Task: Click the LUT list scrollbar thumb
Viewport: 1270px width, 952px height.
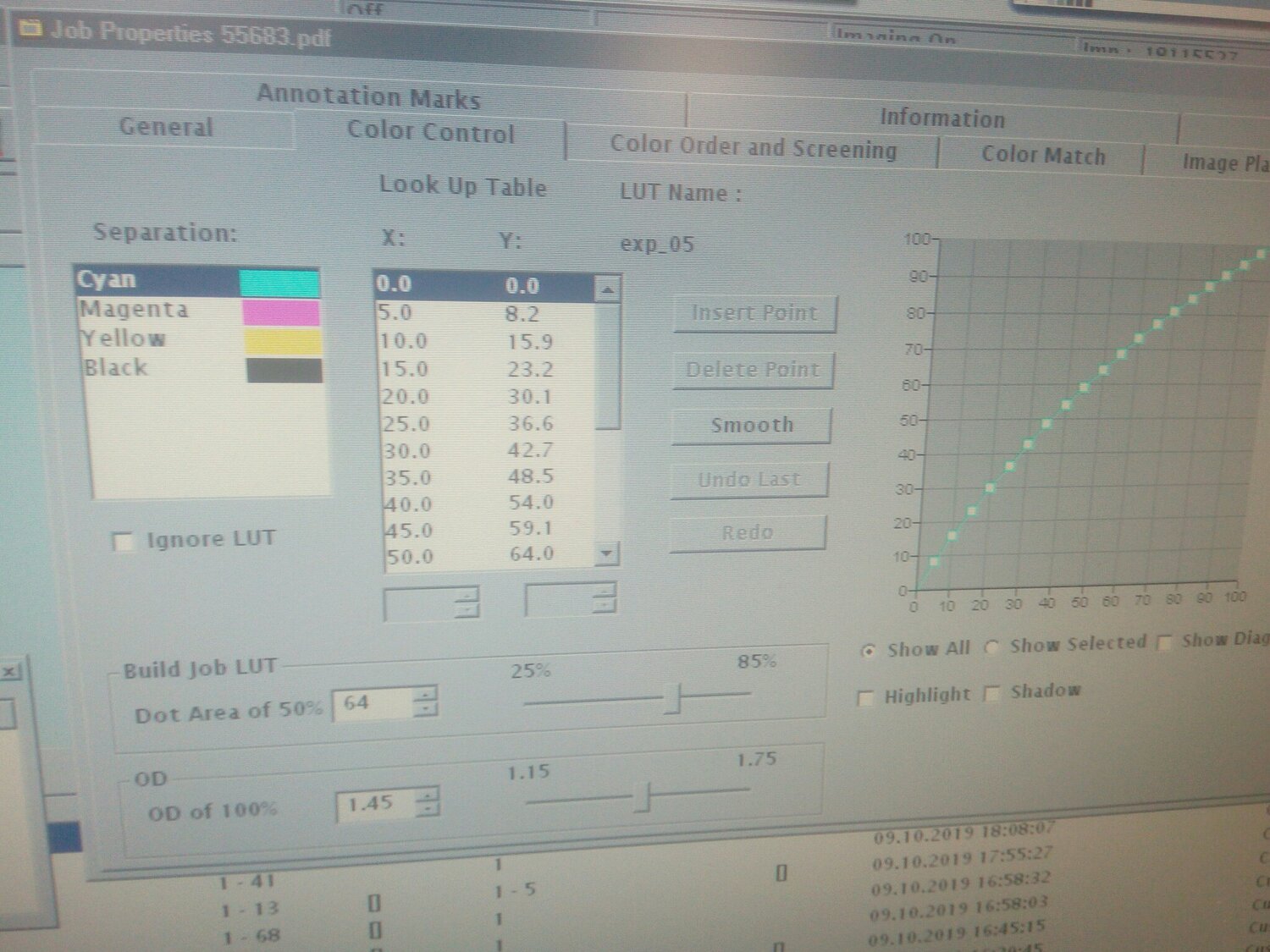Action: [608, 366]
